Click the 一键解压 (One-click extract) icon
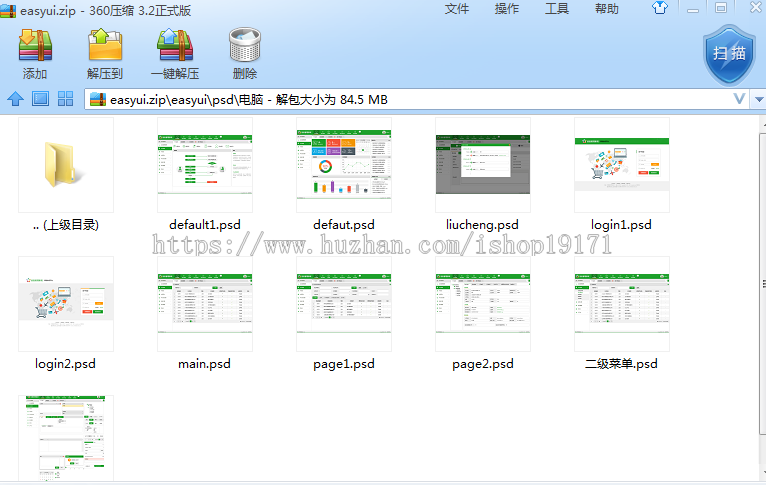This screenshot has width=766, height=485. [175, 45]
